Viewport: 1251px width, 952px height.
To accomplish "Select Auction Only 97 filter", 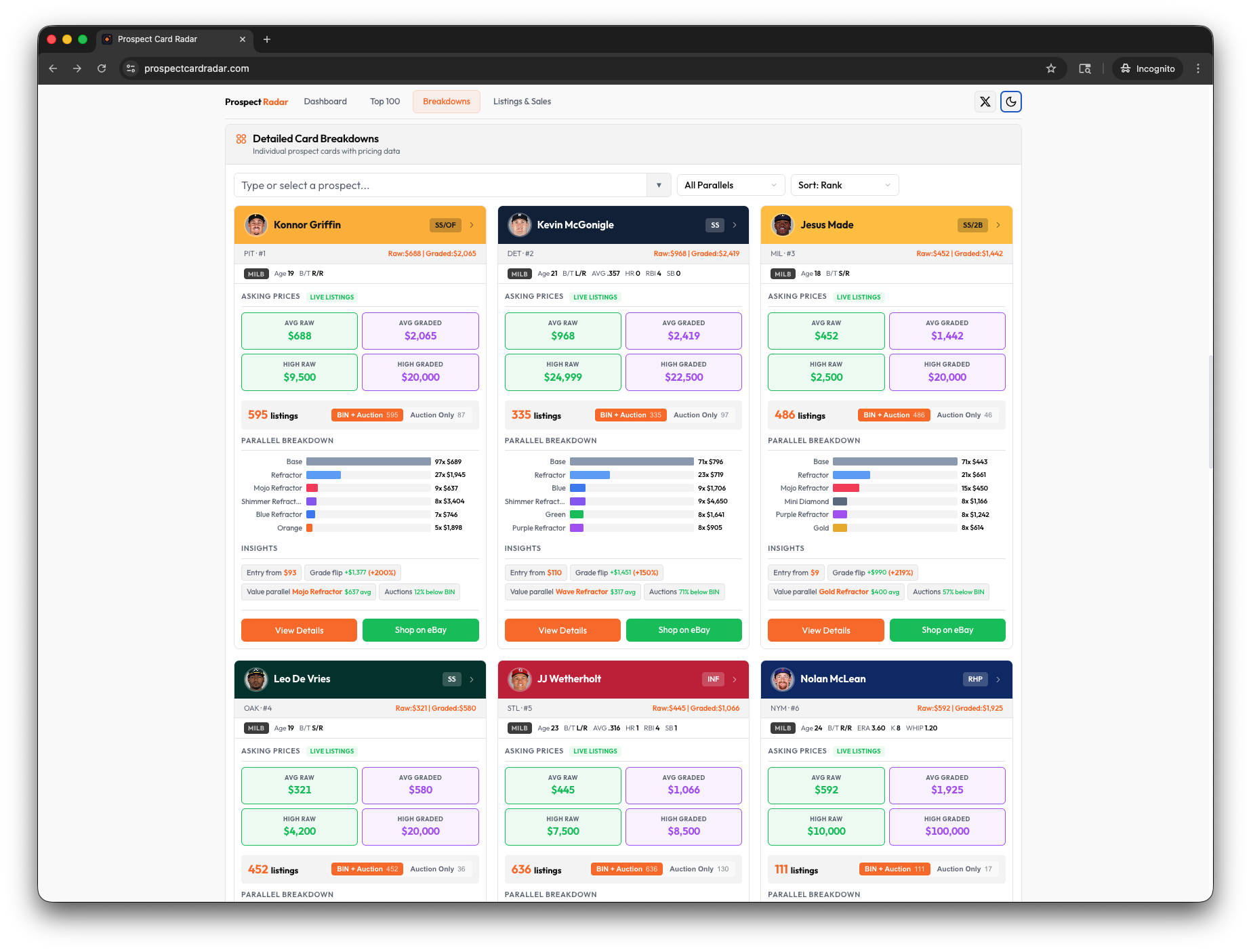I will tap(701, 415).
